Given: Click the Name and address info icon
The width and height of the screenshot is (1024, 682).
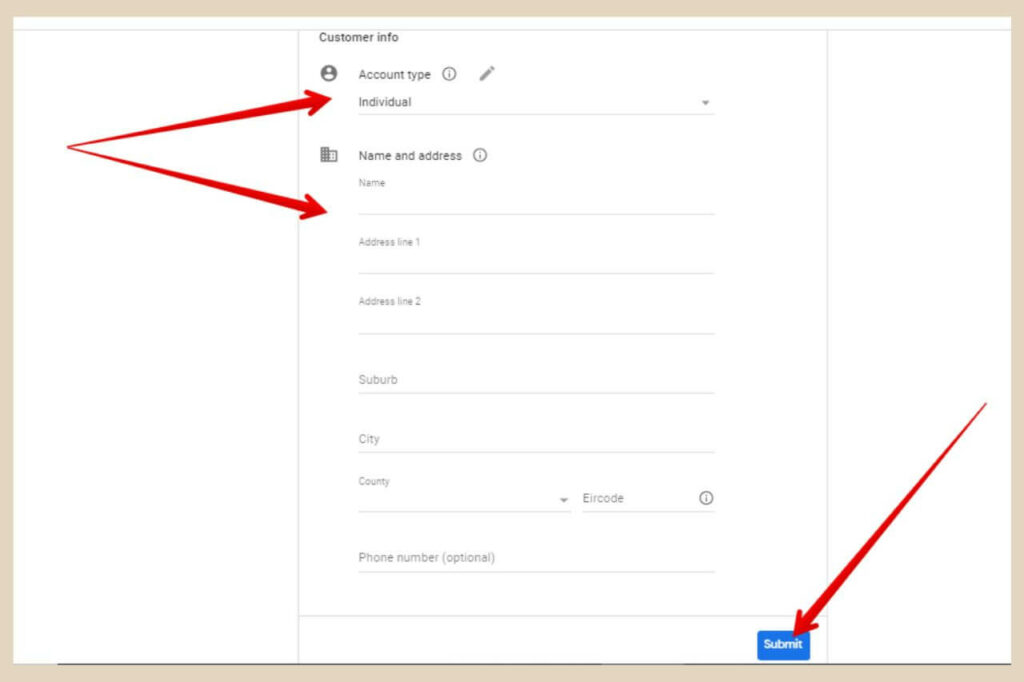Looking at the screenshot, I should coord(480,155).
